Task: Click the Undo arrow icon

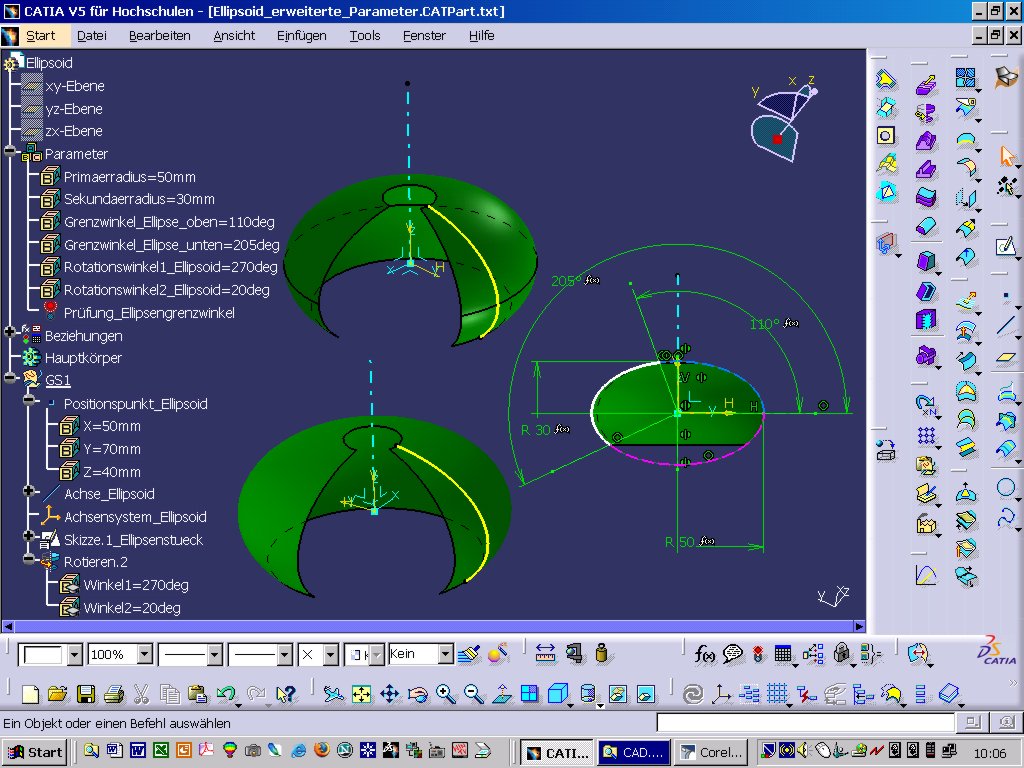Action: click(x=226, y=694)
